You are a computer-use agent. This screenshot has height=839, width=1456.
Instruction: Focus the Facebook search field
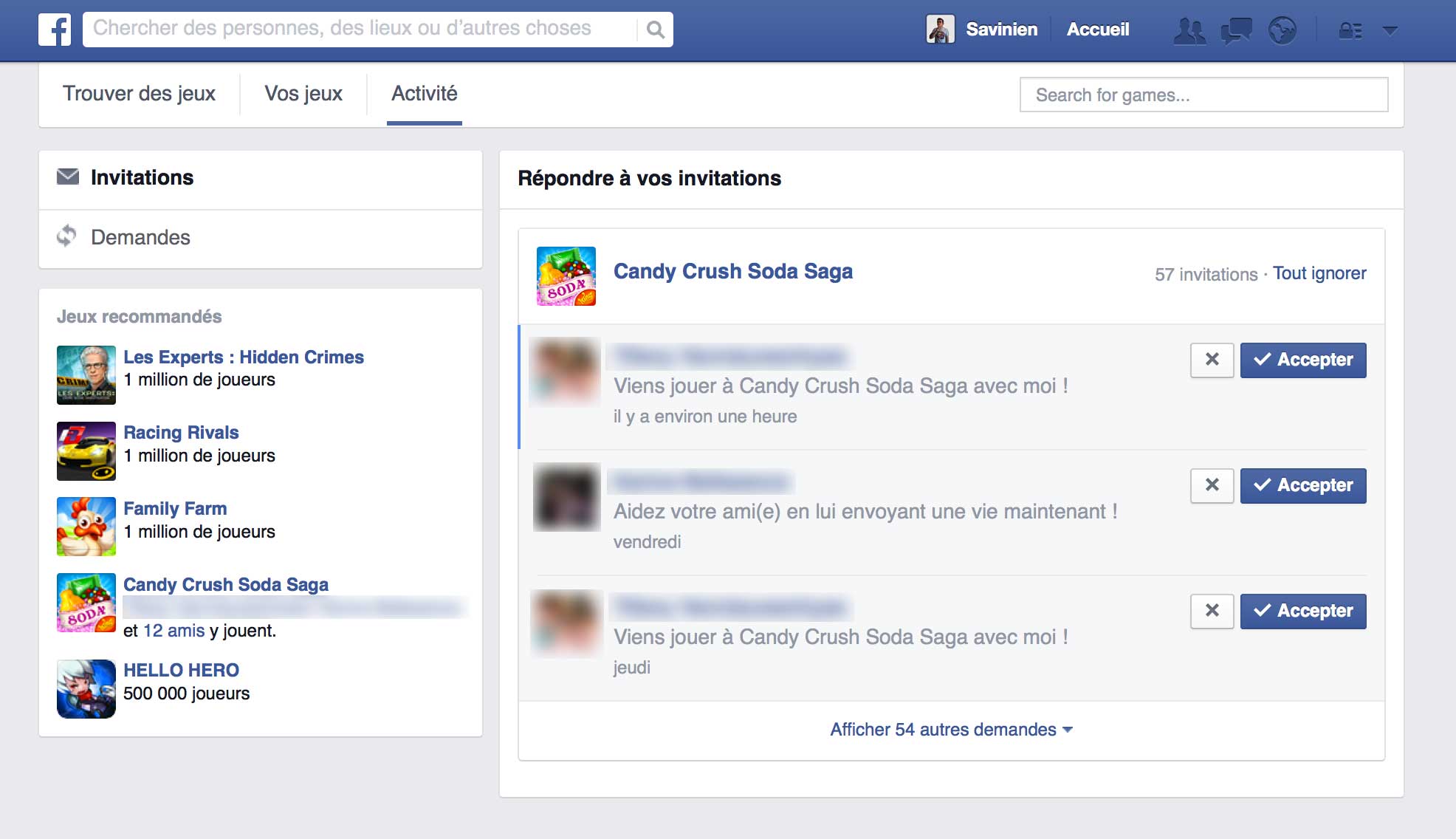click(x=360, y=30)
